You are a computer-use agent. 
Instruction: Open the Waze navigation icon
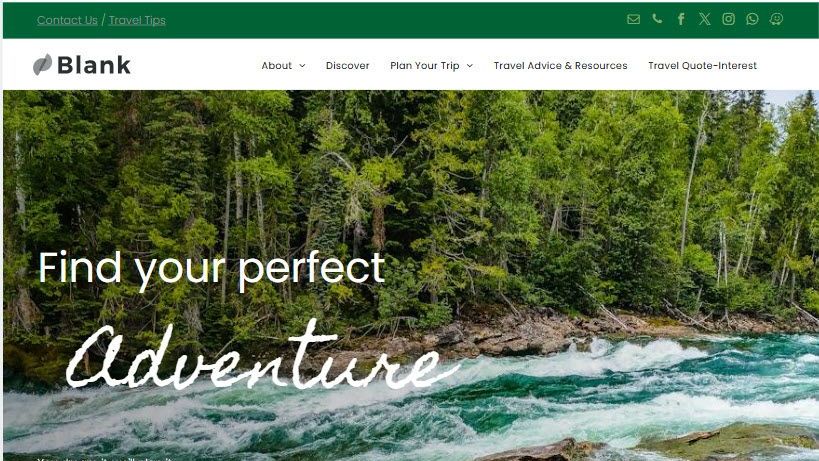(776, 19)
